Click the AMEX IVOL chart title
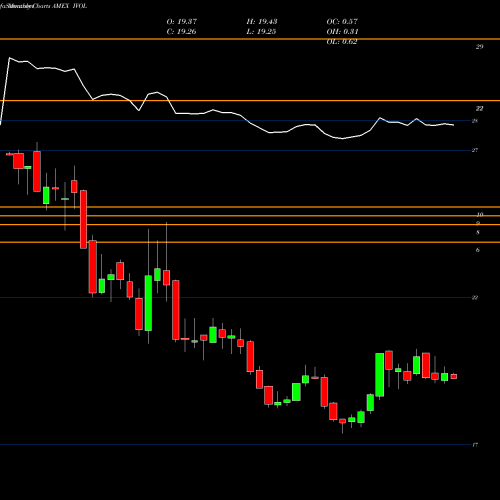 [69, 6]
